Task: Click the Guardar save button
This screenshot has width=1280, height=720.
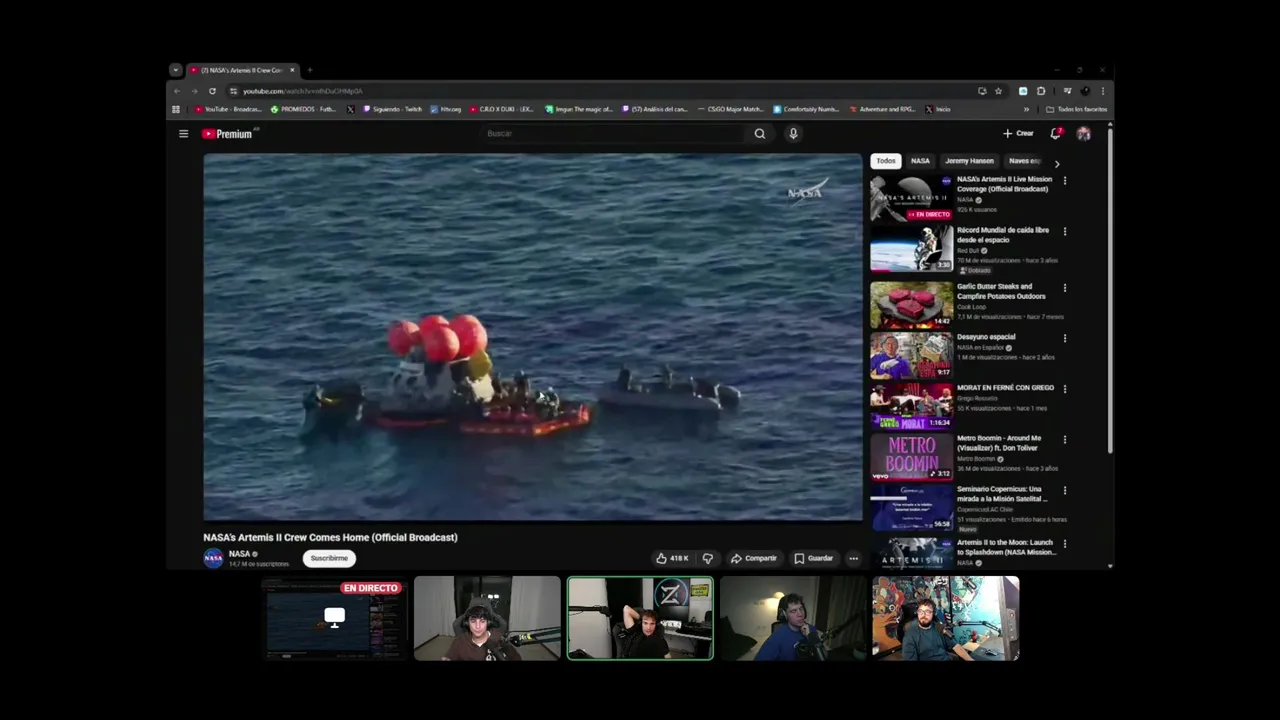Action: pyautogui.click(x=813, y=558)
